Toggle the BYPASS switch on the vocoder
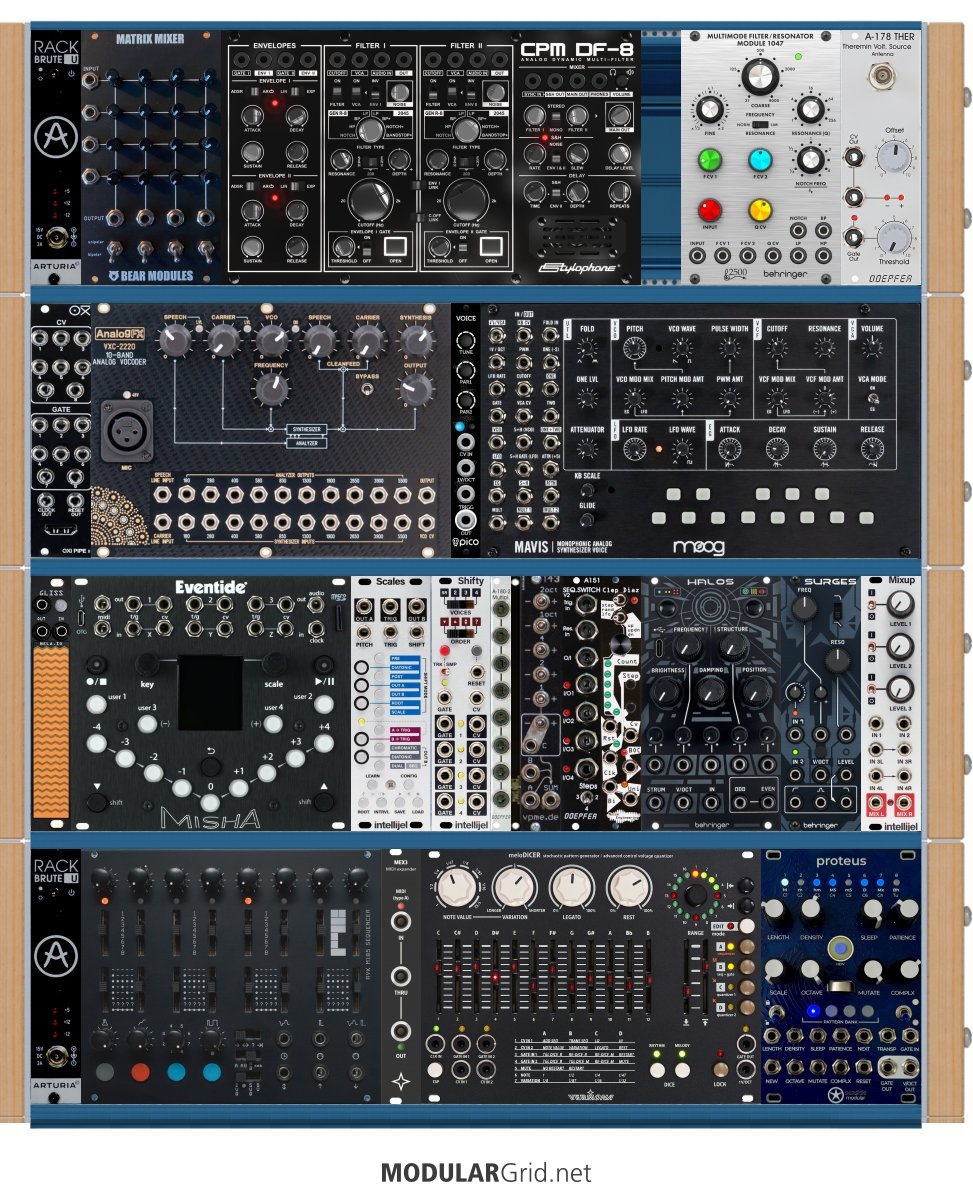The width and height of the screenshot is (973, 1194). click(366, 390)
